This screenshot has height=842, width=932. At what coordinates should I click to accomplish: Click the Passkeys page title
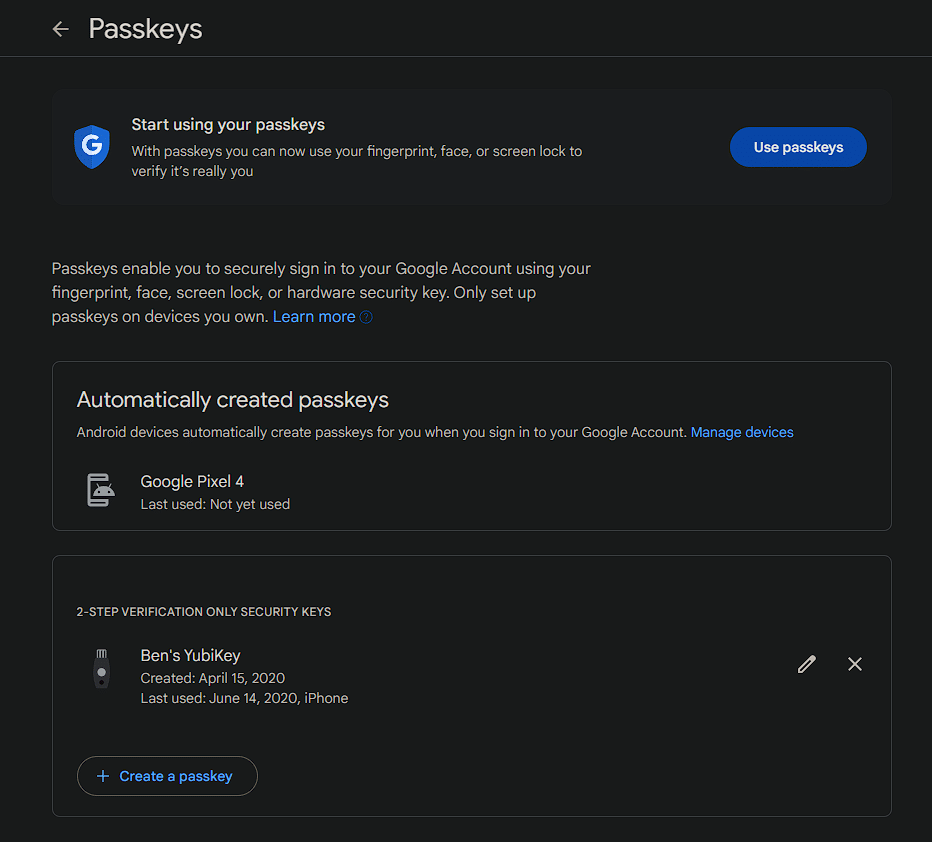[x=146, y=29]
